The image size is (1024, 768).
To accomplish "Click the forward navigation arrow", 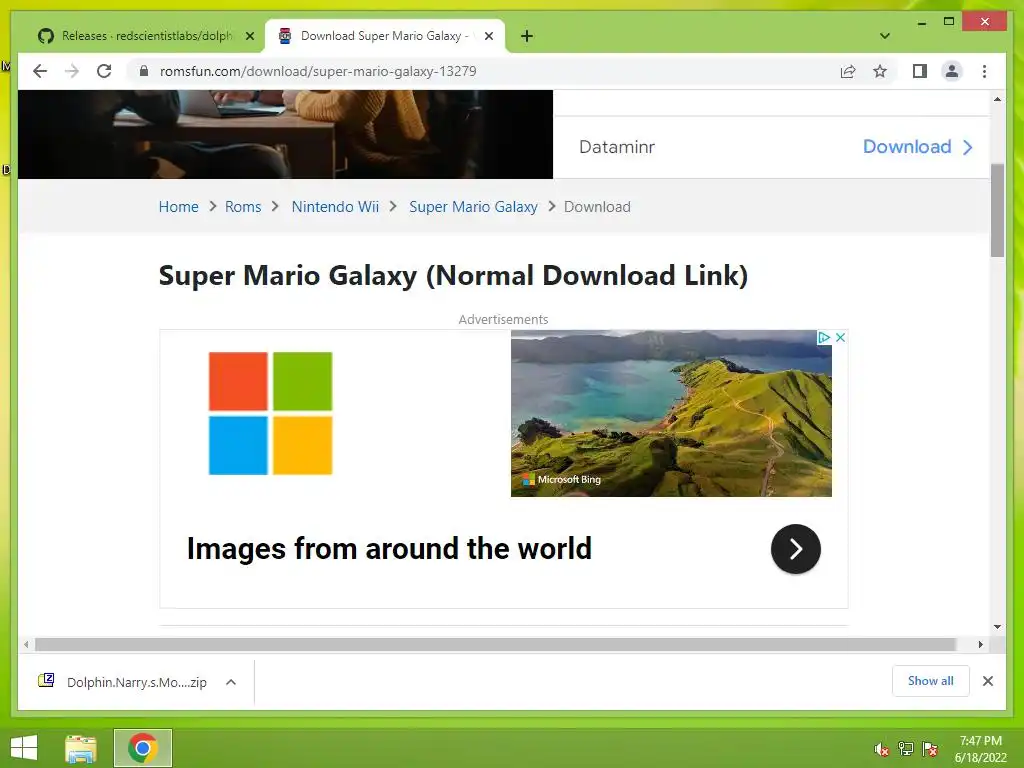I will tap(72, 71).
